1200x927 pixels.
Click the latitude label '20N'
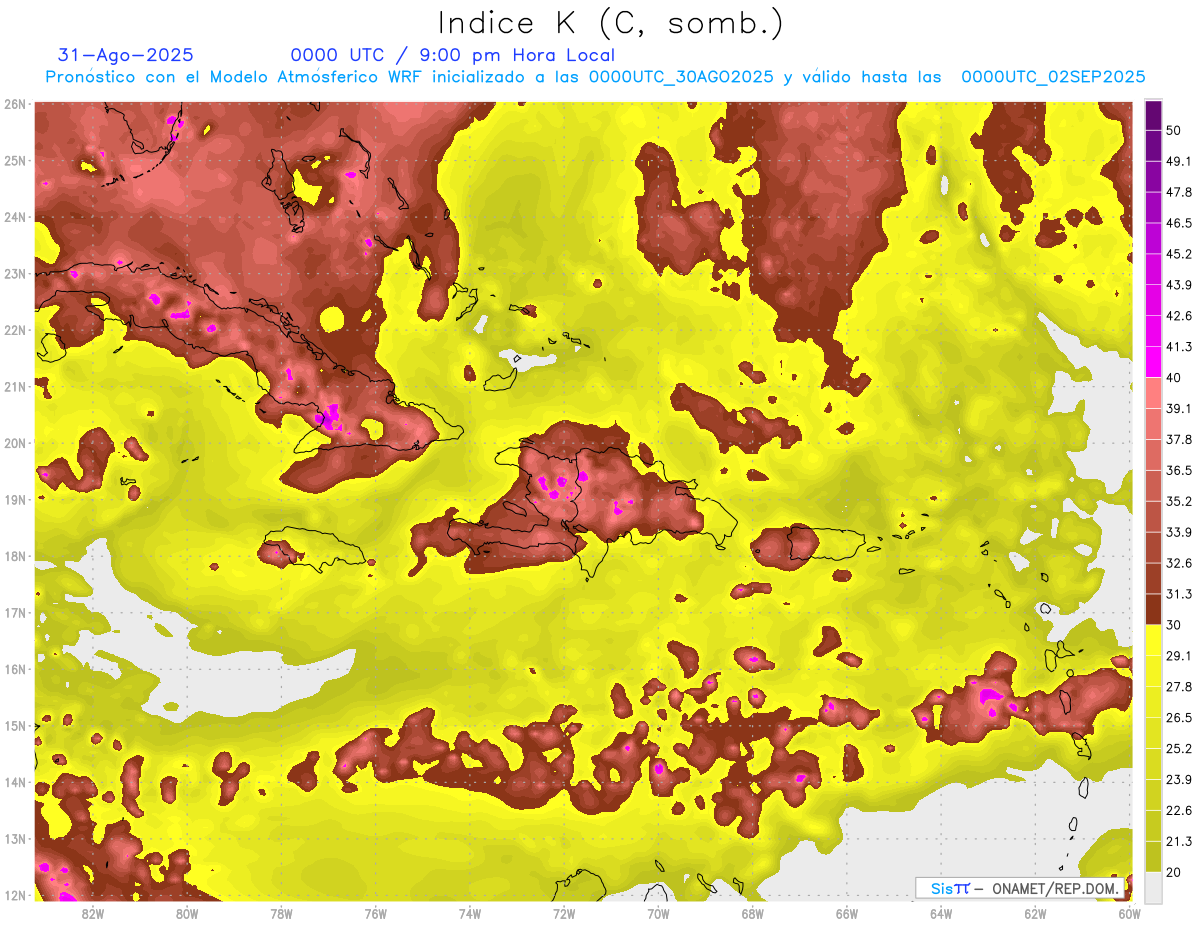pyautogui.click(x=16, y=443)
